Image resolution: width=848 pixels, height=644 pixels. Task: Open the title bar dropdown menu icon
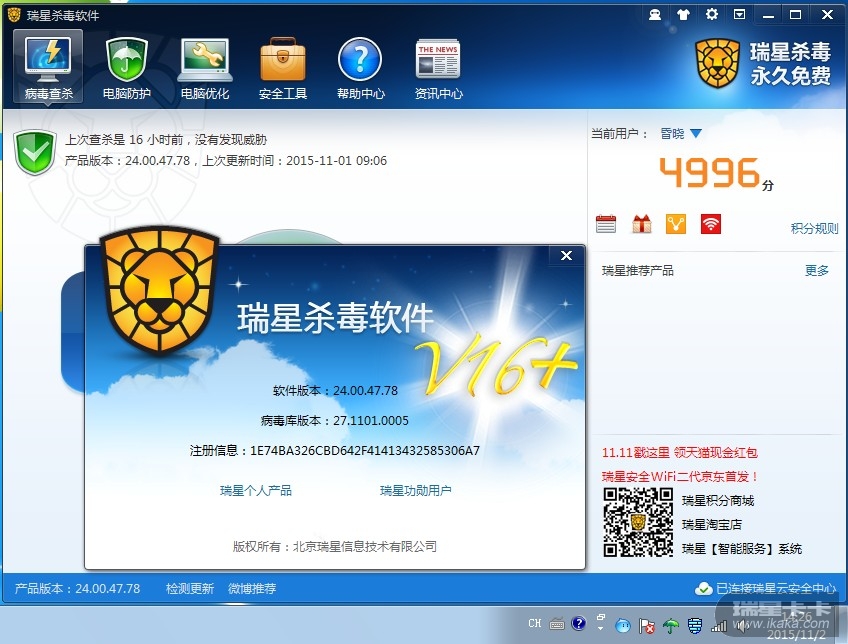739,15
